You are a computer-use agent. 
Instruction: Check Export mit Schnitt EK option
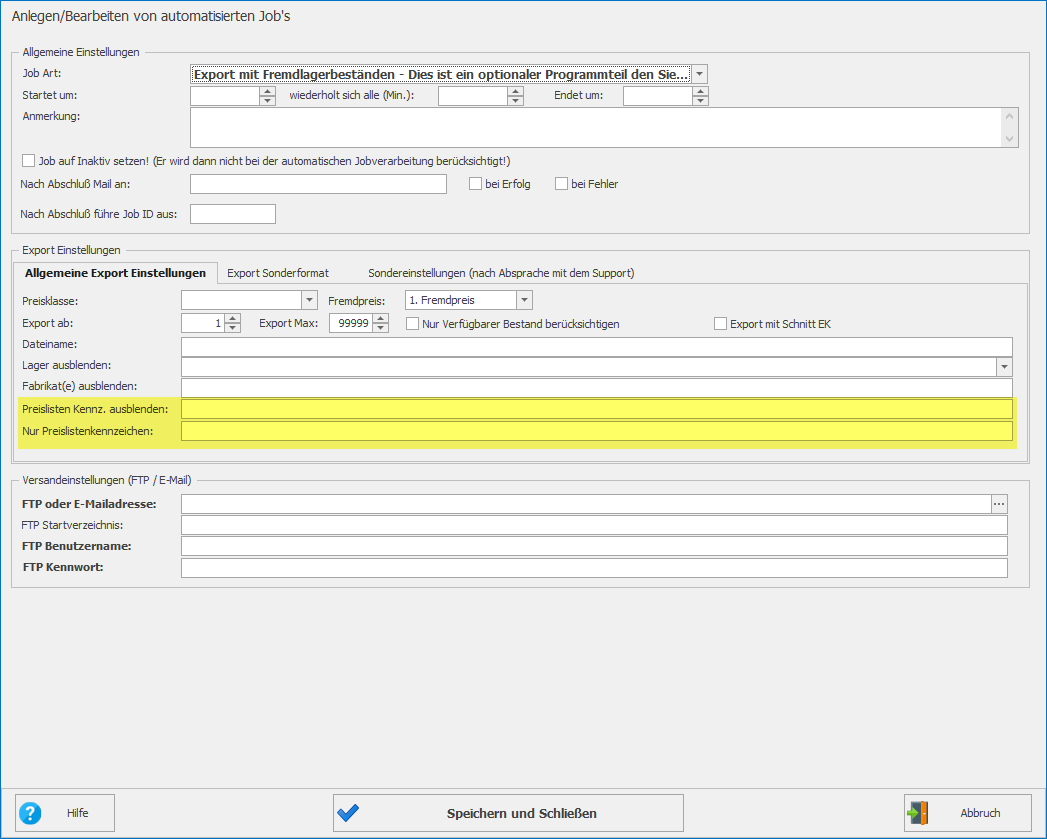[x=720, y=324]
